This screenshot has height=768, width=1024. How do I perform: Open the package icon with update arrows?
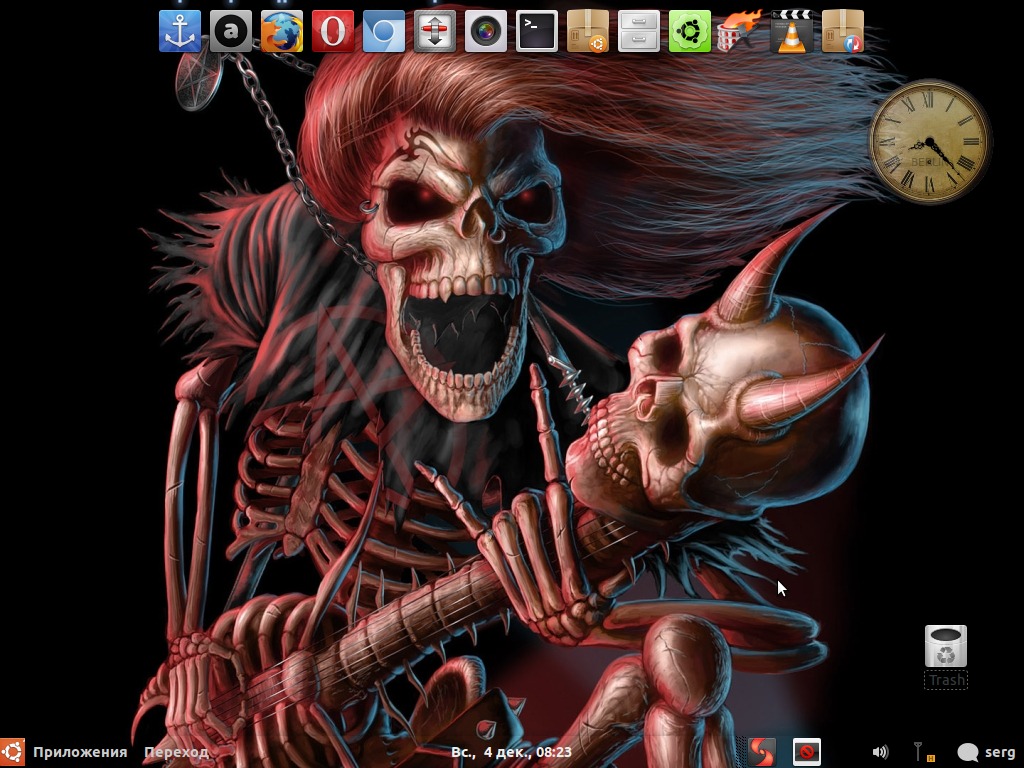point(842,31)
